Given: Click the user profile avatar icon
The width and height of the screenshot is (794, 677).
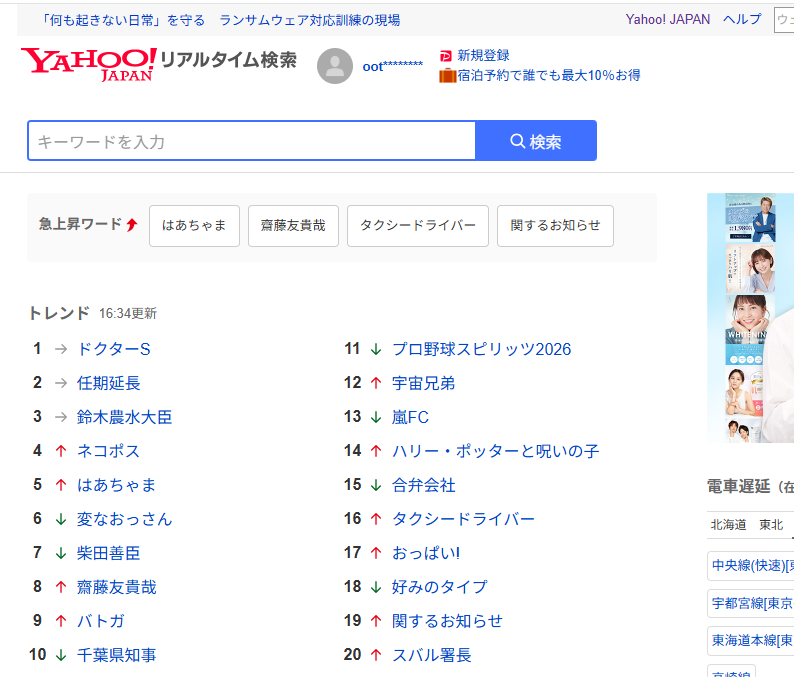Looking at the screenshot, I should (x=335, y=66).
